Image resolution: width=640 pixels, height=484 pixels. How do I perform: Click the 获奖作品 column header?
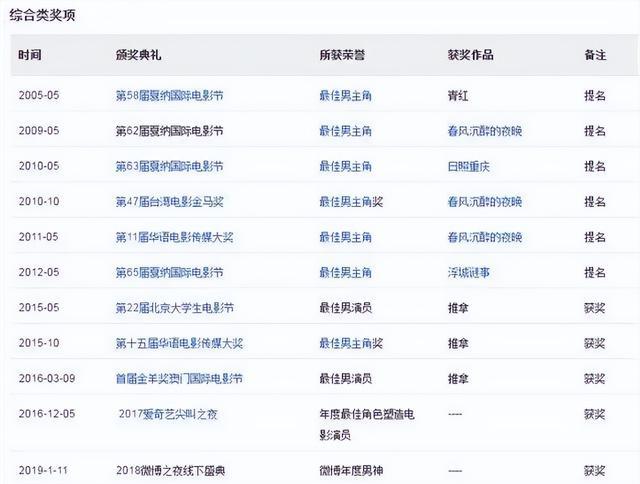pos(471,55)
